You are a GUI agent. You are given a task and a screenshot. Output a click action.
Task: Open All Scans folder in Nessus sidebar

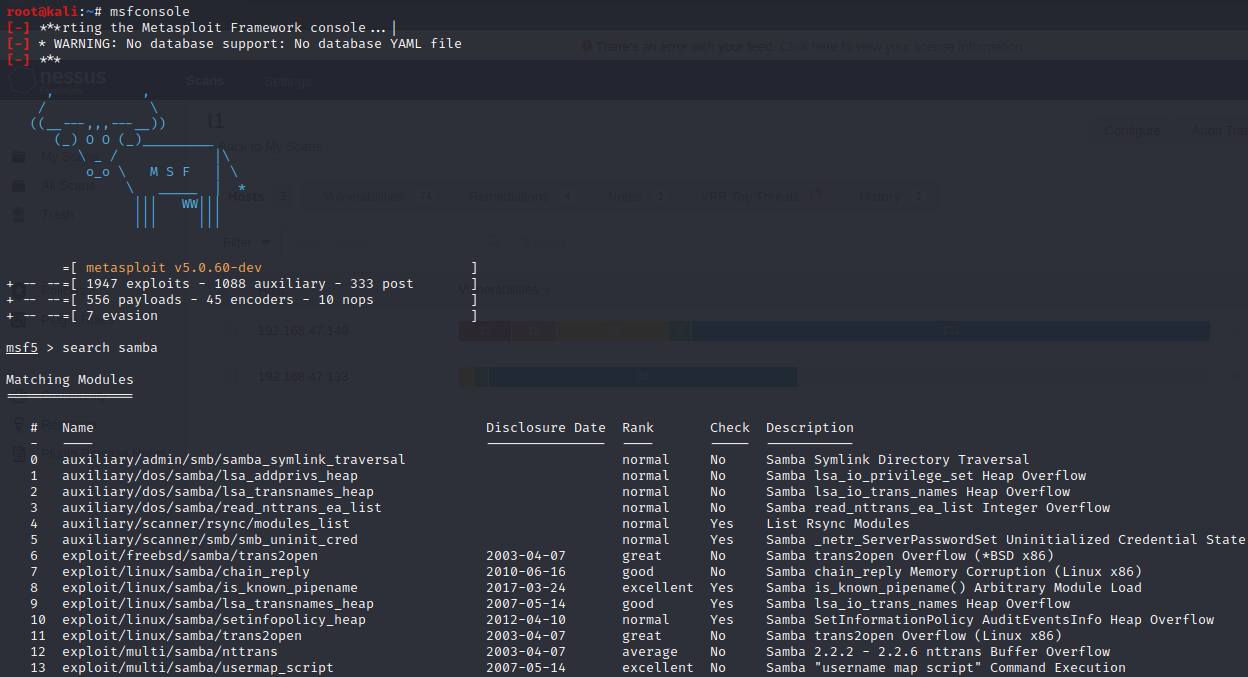tap(67, 186)
